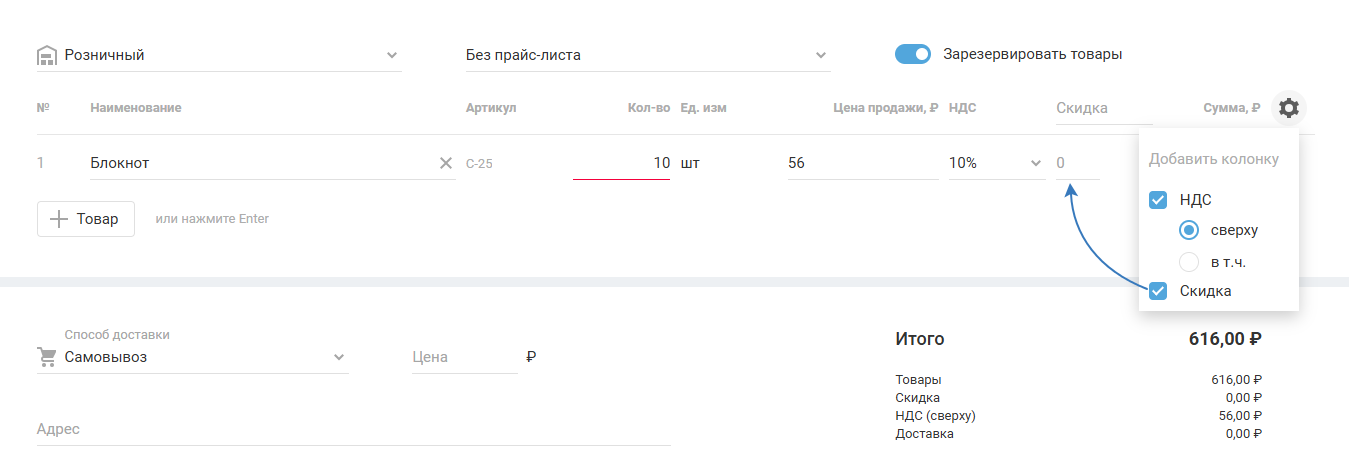The height and width of the screenshot is (451, 1349).
Task: Click the shopping cart delivery icon
Action: [x=46, y=357]
